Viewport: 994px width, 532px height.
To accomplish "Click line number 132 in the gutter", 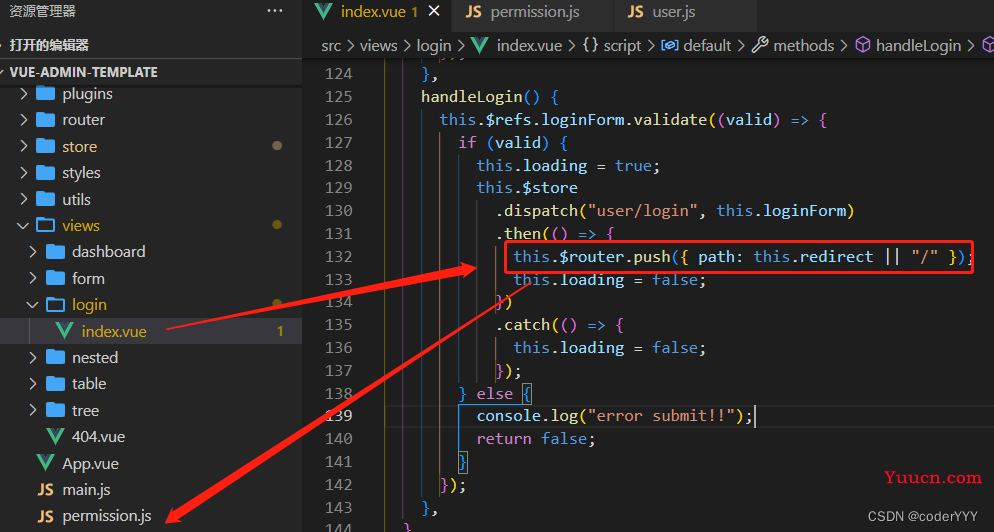I will pyautogui.click(x=339, y=257).
